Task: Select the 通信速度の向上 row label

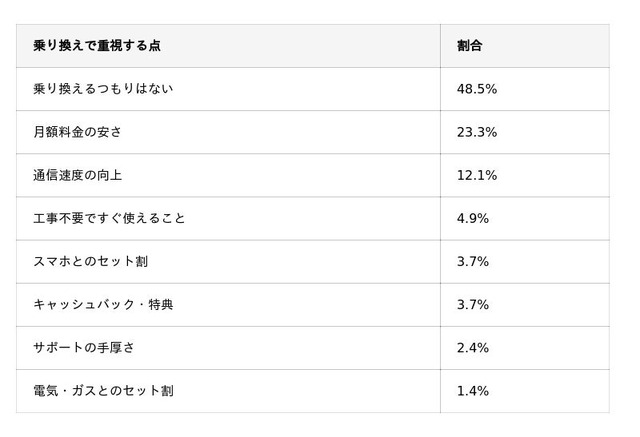Action: [x=78, y=175]
